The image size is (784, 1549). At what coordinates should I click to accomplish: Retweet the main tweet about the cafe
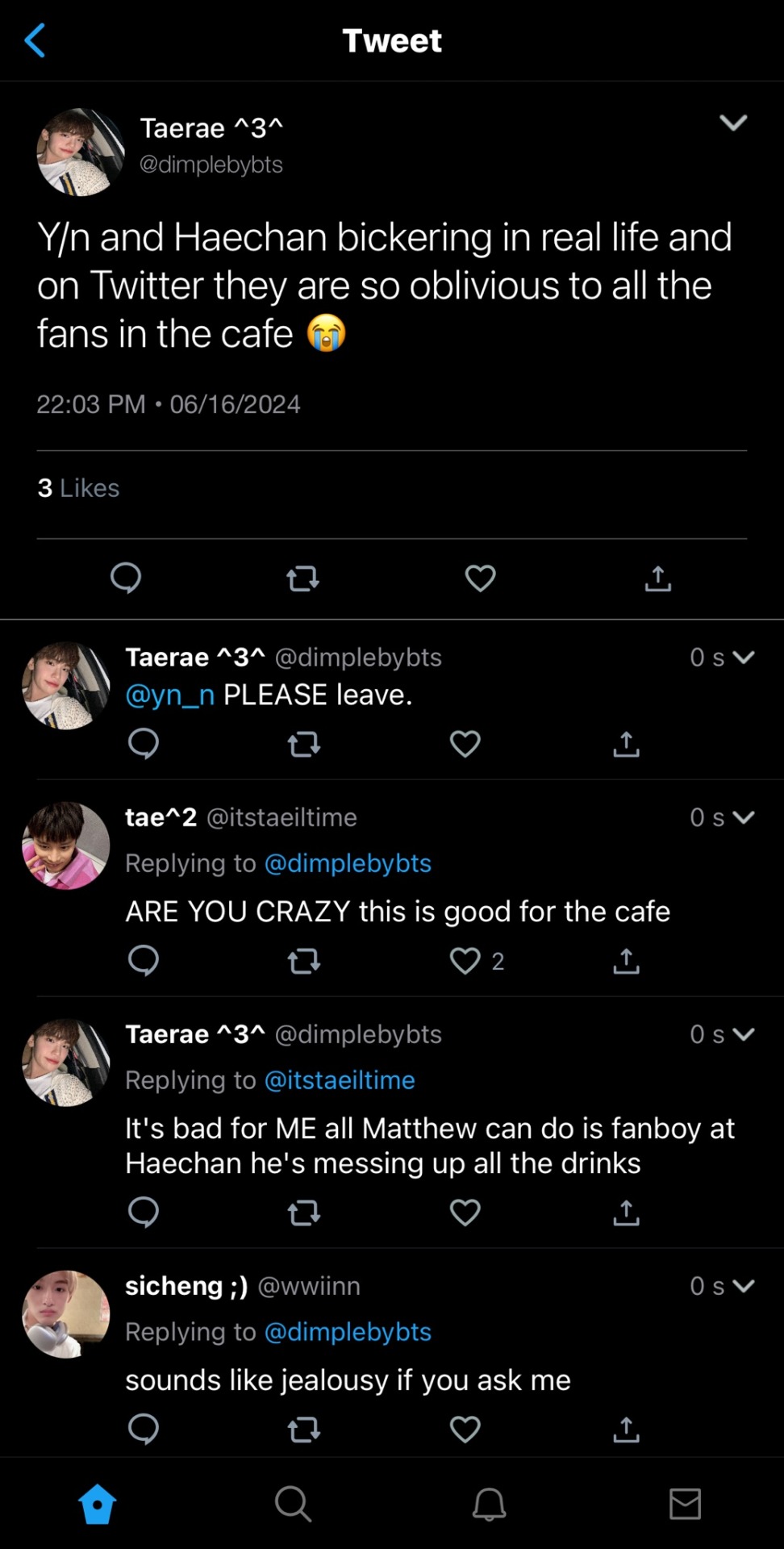(x=303, y=578)
